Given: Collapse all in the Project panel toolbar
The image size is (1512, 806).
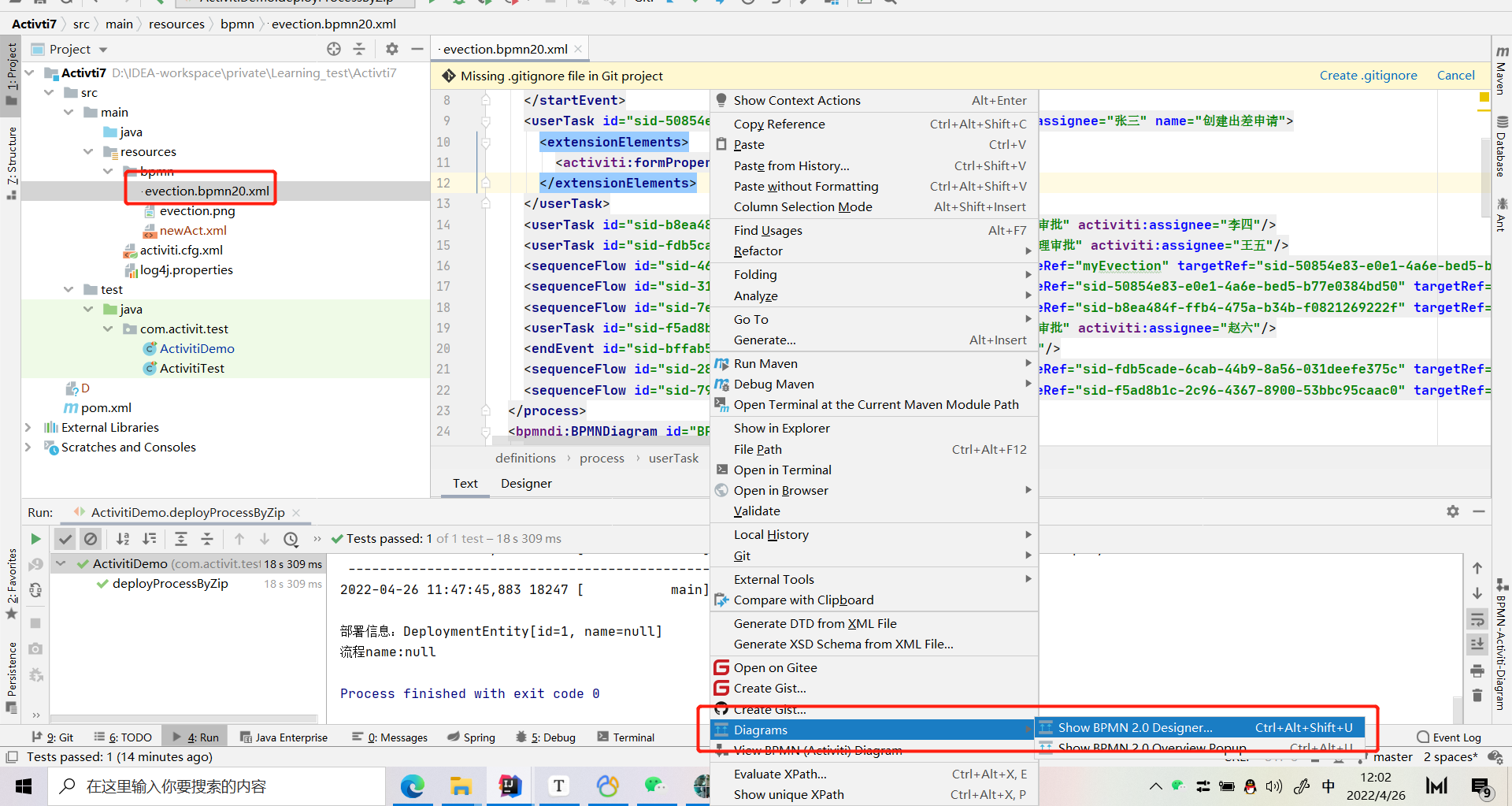Looking at the screenshot, I should coord(359,49).
